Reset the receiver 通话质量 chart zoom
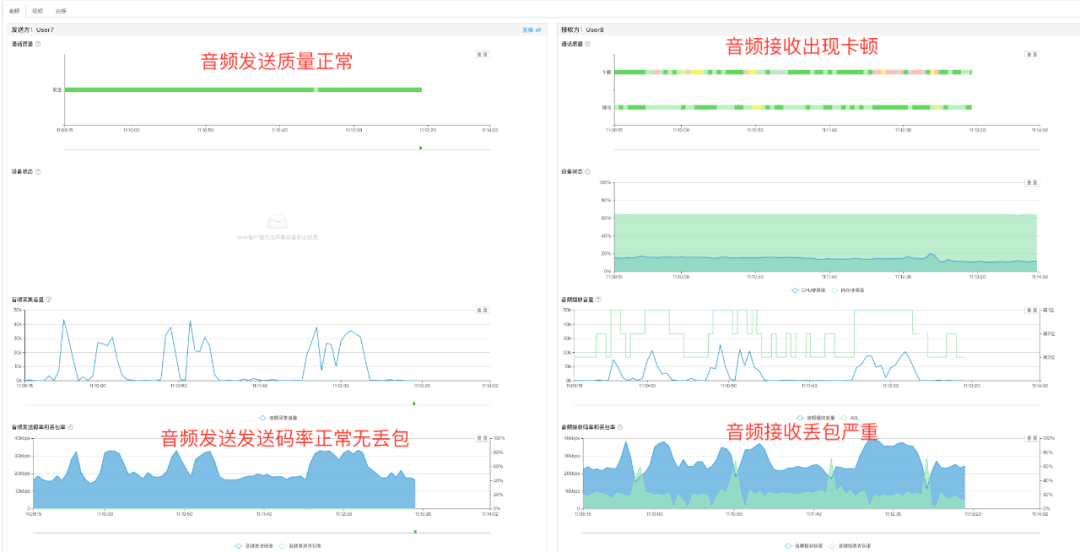This screenshot has width=1080, height=552. 1031,54
